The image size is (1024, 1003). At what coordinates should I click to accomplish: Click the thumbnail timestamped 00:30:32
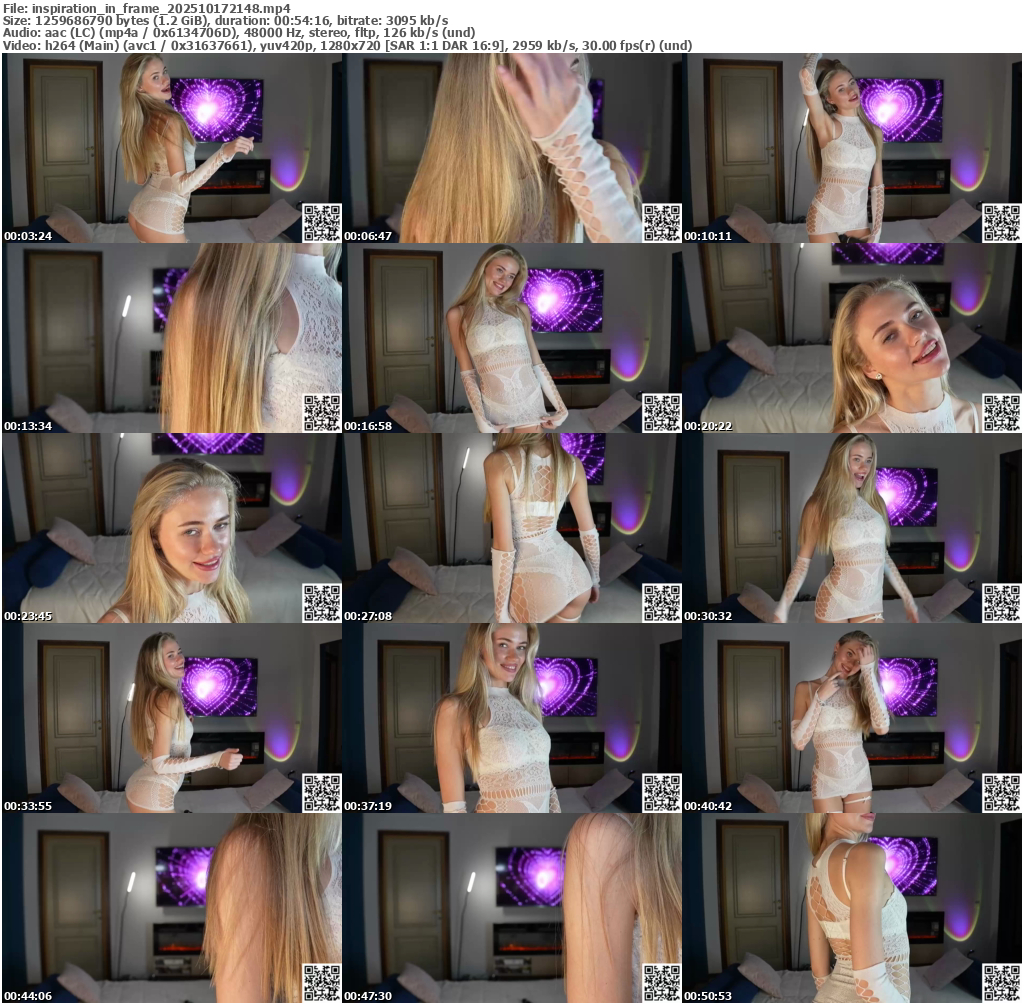(x=852, y=528)
